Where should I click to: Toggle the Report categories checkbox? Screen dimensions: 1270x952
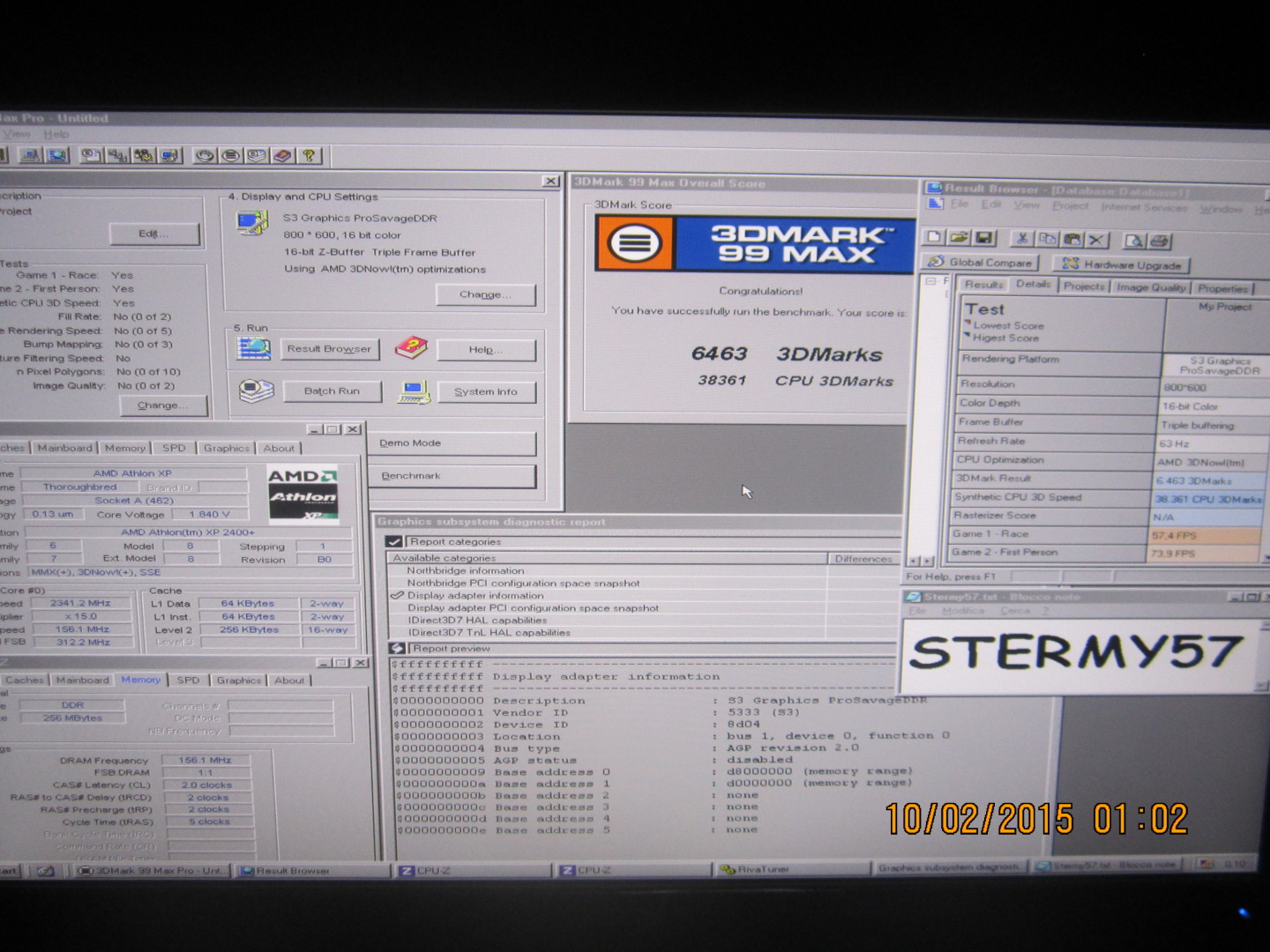(394, 542)
